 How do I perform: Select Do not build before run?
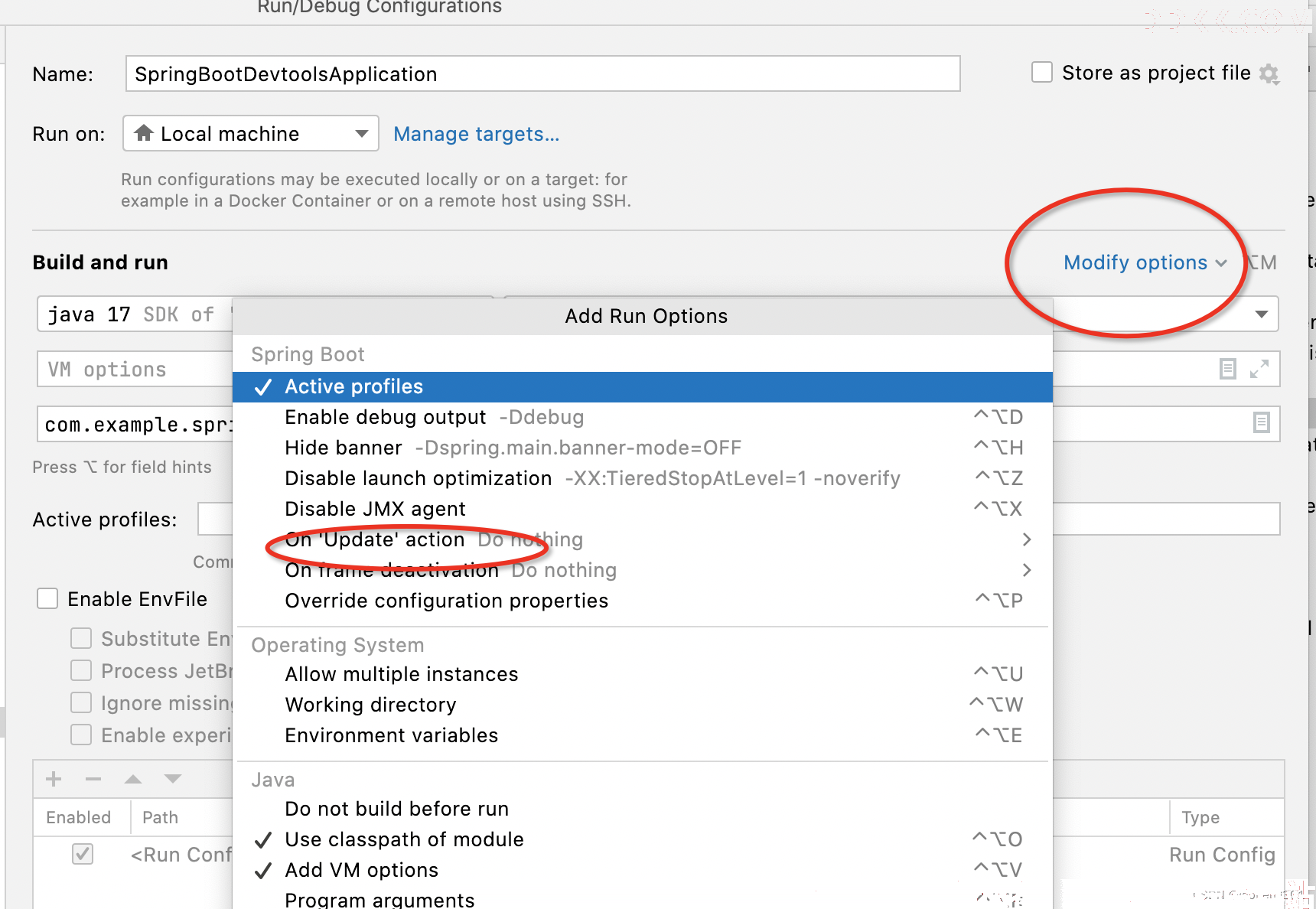643,809
